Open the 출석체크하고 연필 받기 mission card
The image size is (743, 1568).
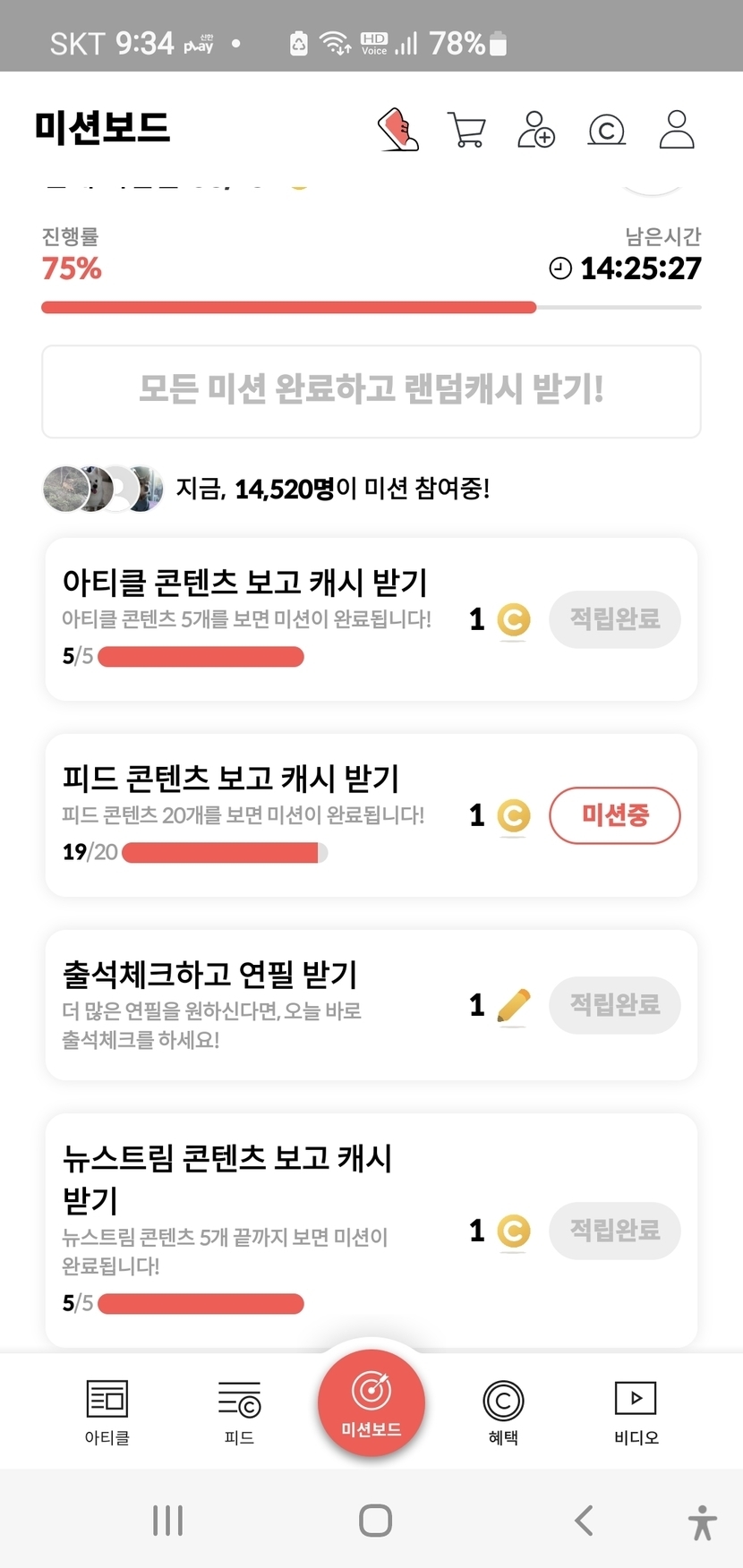pos(269,1005)
